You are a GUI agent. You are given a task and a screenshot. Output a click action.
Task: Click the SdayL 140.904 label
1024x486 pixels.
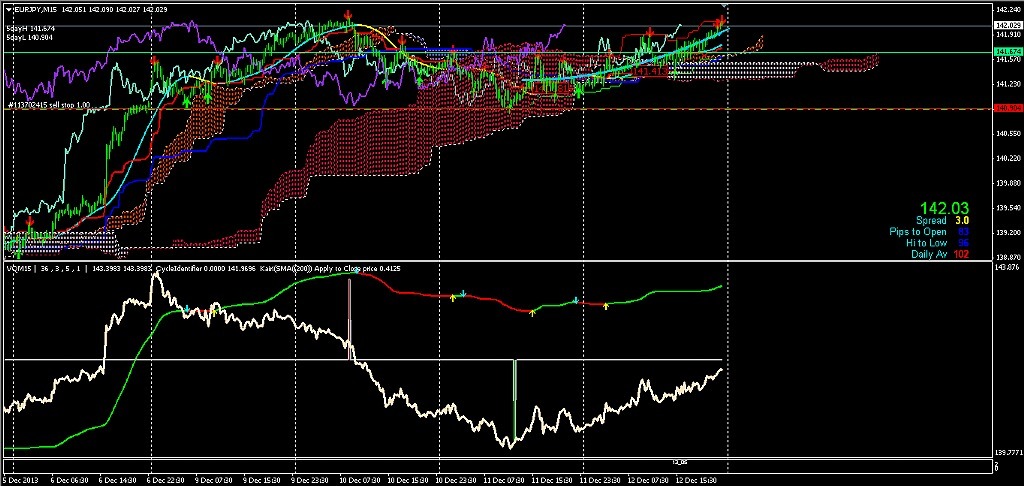coord(30,38)
